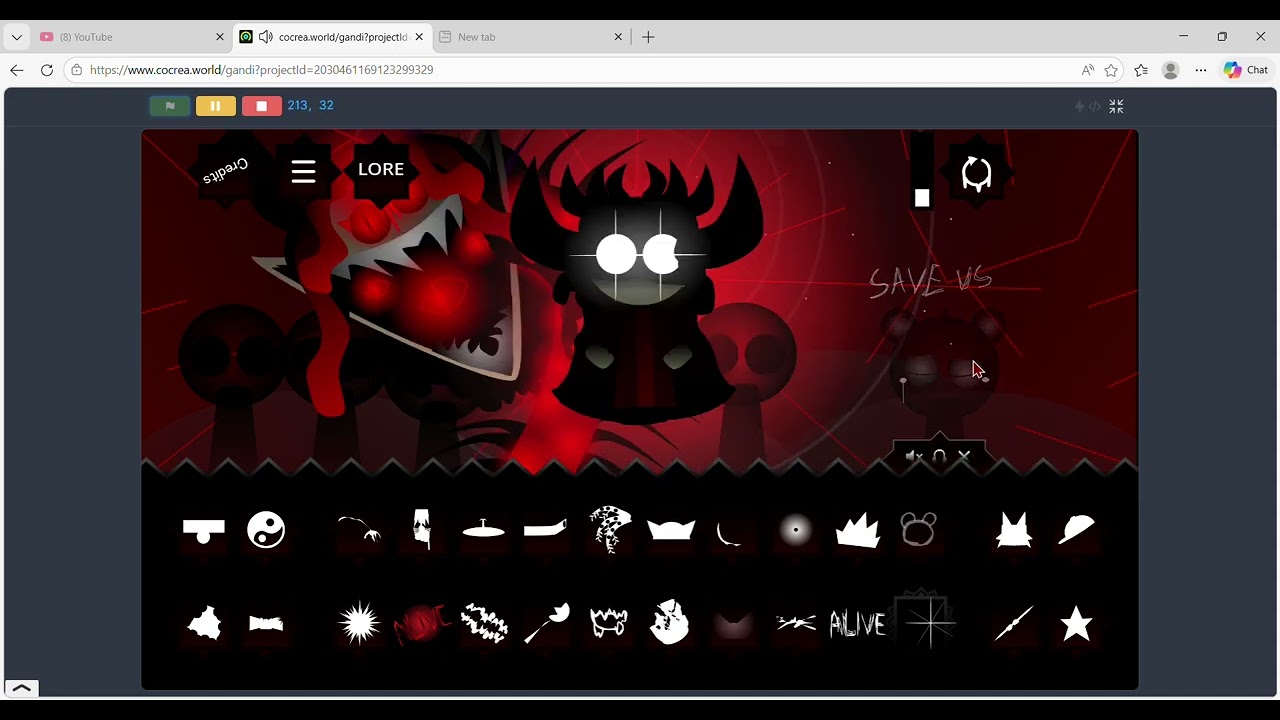Expand the browser tab search dropdown
This screenshot has width=1280, height=720.
tap(16, 37)
